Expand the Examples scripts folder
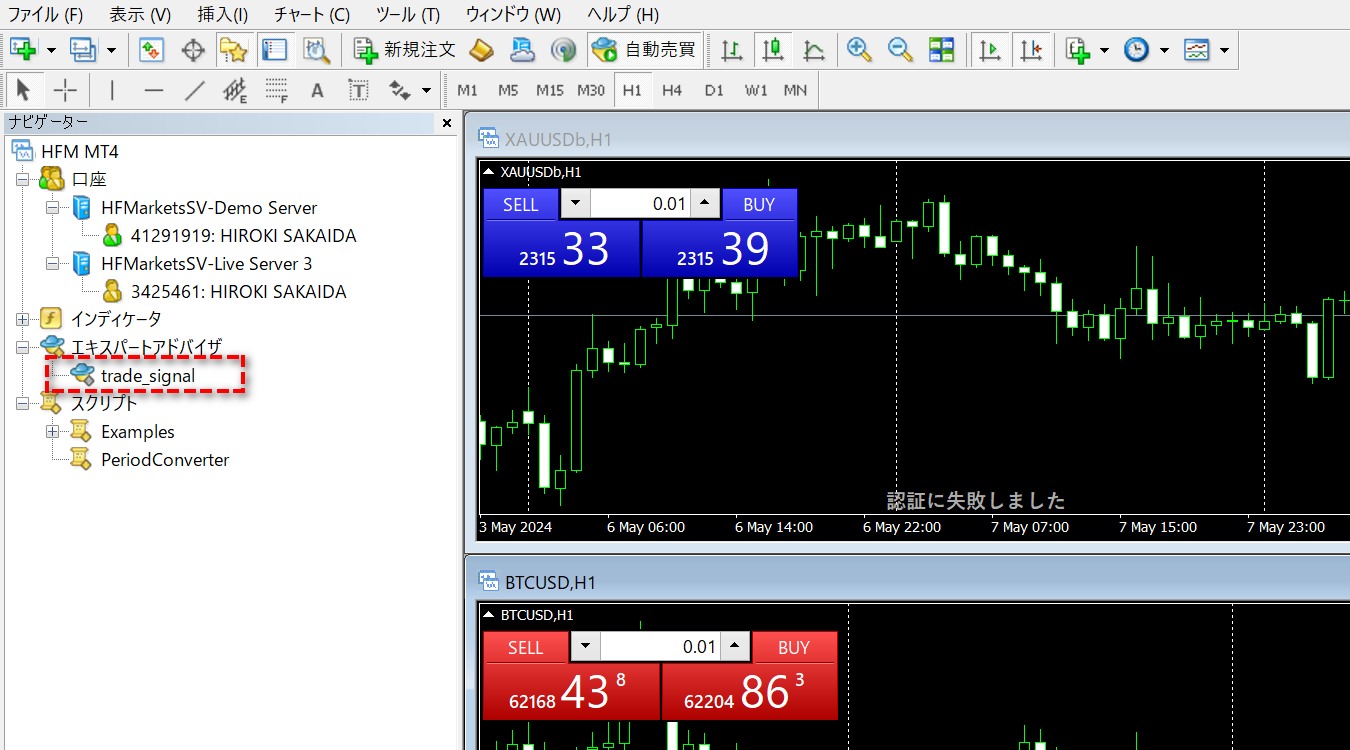This screenshot has height=750, width=1350. click(x=52, y=432)
